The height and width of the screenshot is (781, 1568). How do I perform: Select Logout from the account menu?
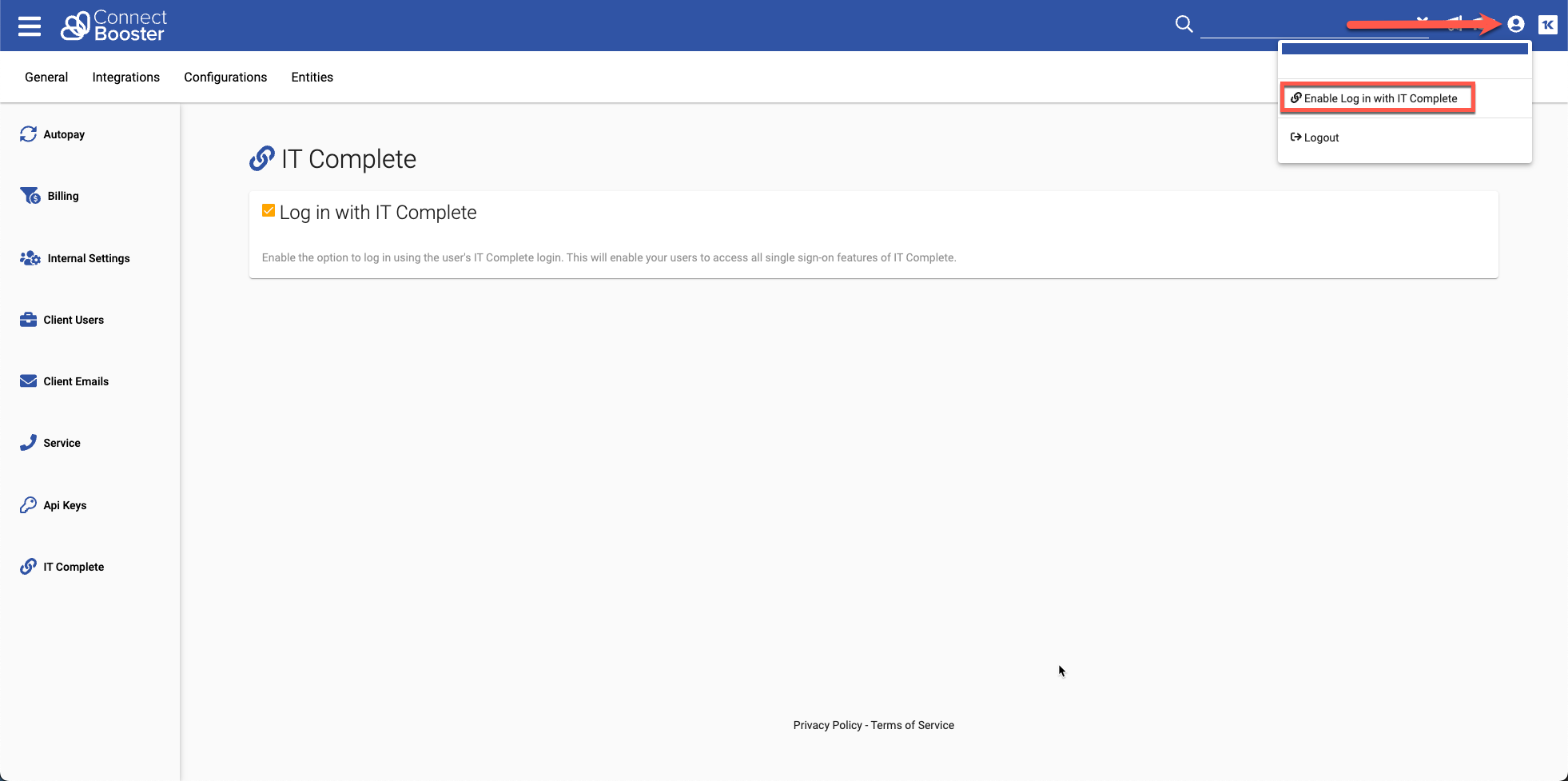[x=1315, y=137]
